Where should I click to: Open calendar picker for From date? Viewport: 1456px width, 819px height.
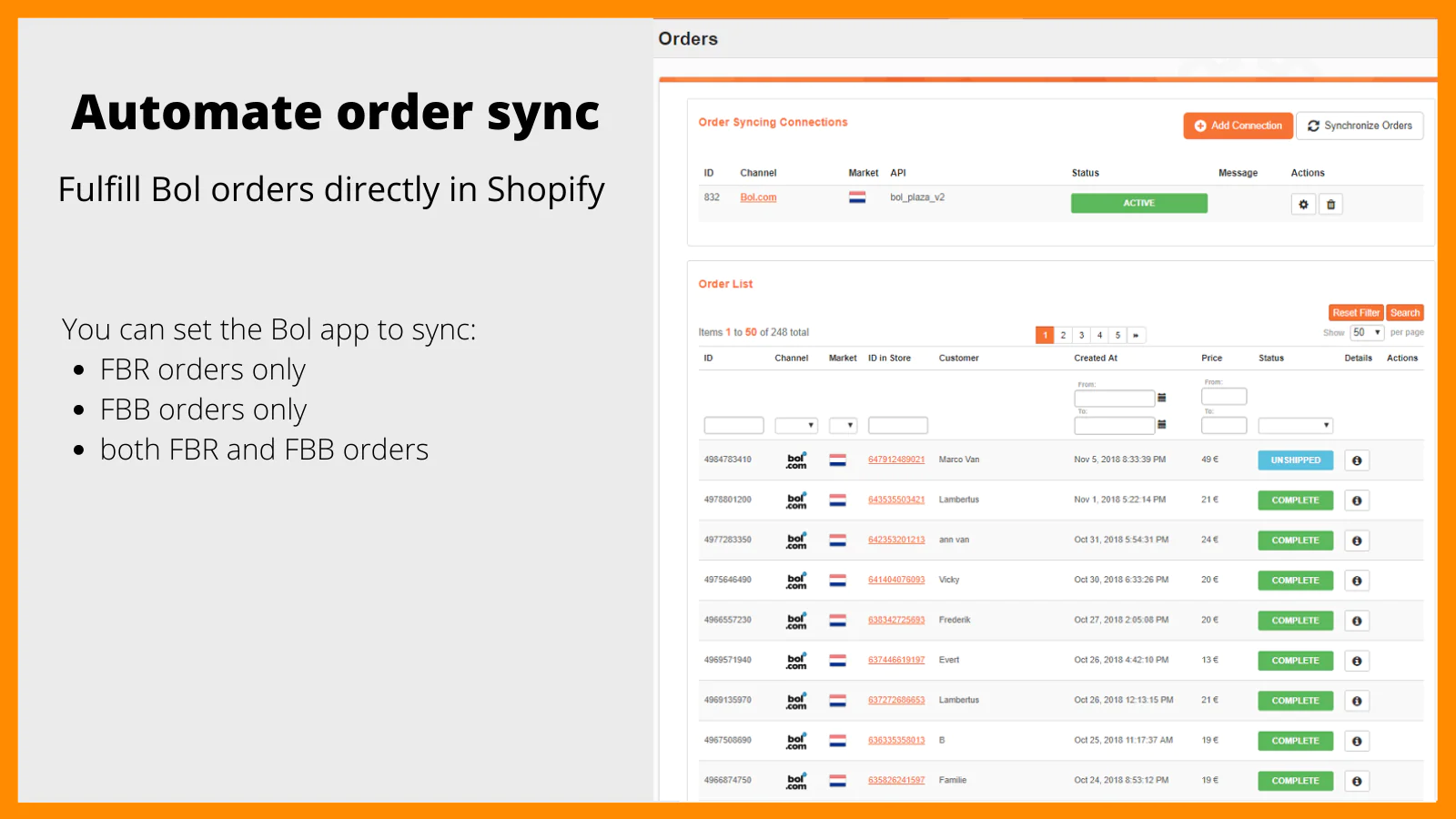[1162, 398]
